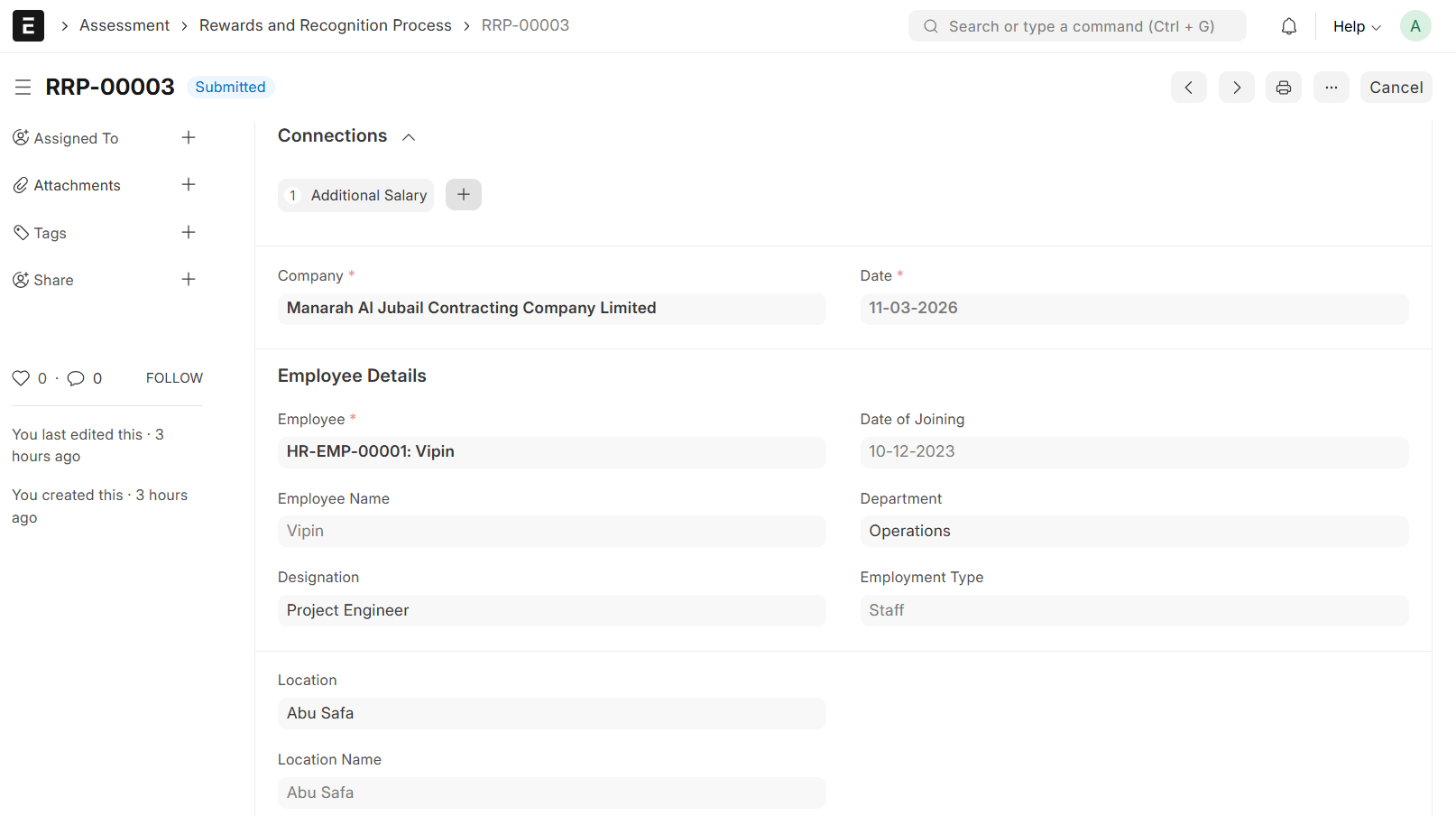This screenshot has height=816, width=1456.
Task: Collapse the Connections section
Action: click(409, 137)
